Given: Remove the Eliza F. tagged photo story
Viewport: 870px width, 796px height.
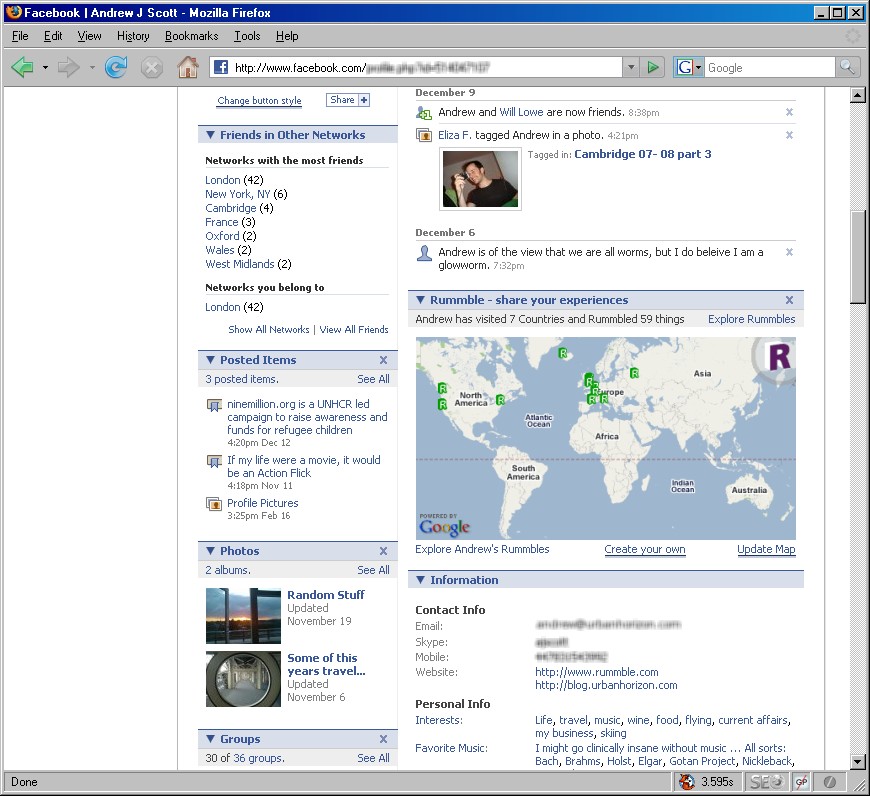Looking at the screenshot, I should click(x=789, y=135).
